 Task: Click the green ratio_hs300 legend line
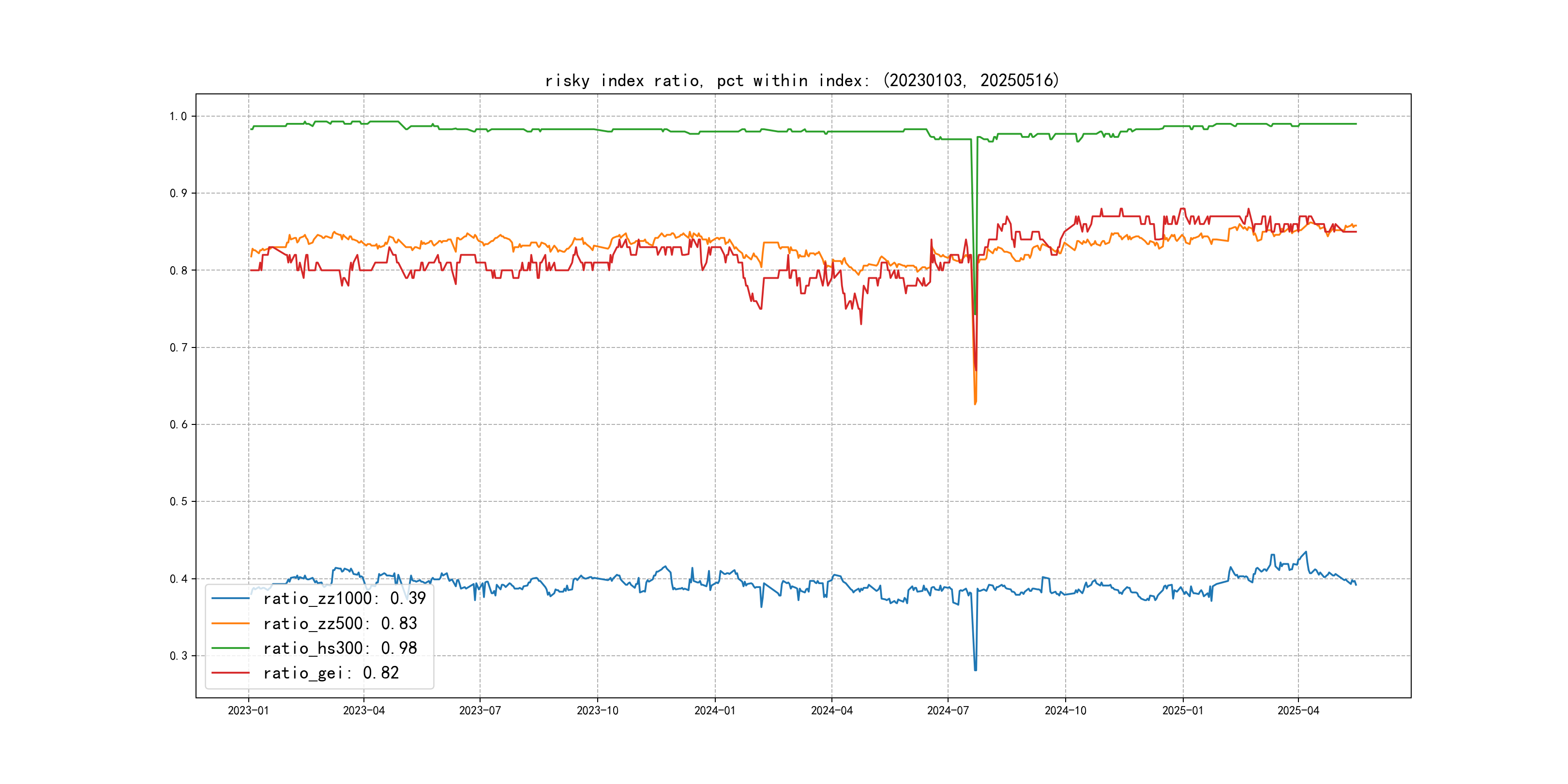pyautogui.click(x=230, y=648)
